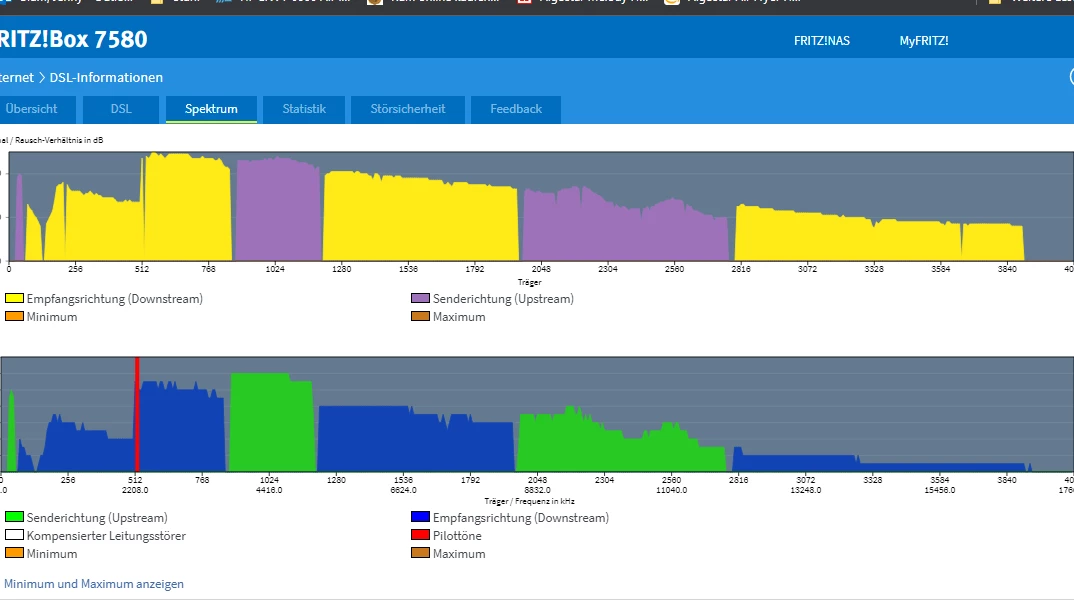Click yellow Empfangsrichtung (Downstream) legend swatch

click(14, 298)
